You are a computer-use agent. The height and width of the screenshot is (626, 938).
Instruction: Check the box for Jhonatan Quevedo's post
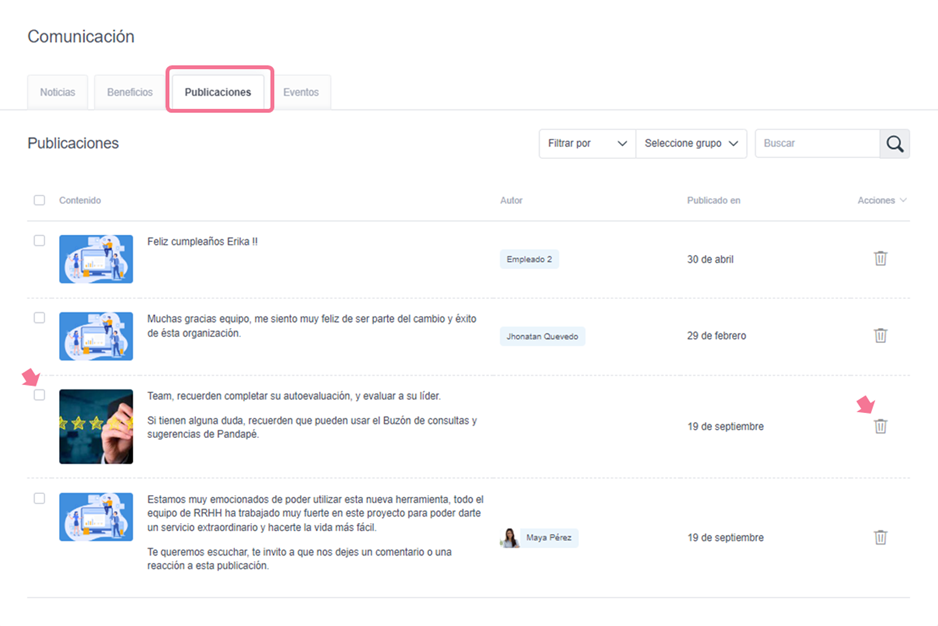click(39, 318)
